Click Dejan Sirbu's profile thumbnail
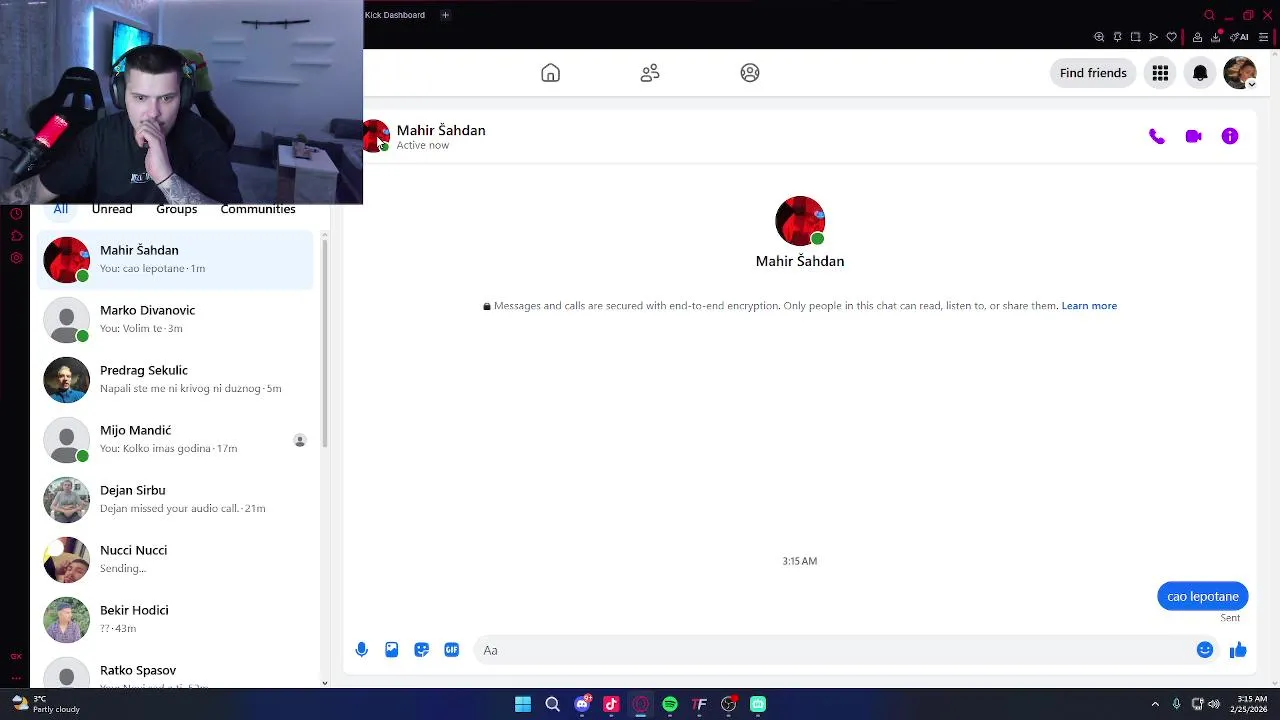 pos(67,500)
